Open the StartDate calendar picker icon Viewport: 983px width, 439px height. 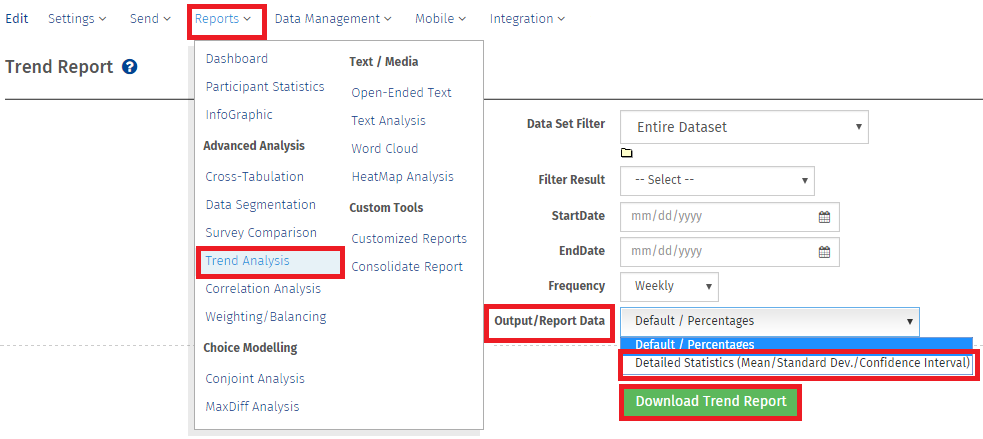tap(825, 217)
